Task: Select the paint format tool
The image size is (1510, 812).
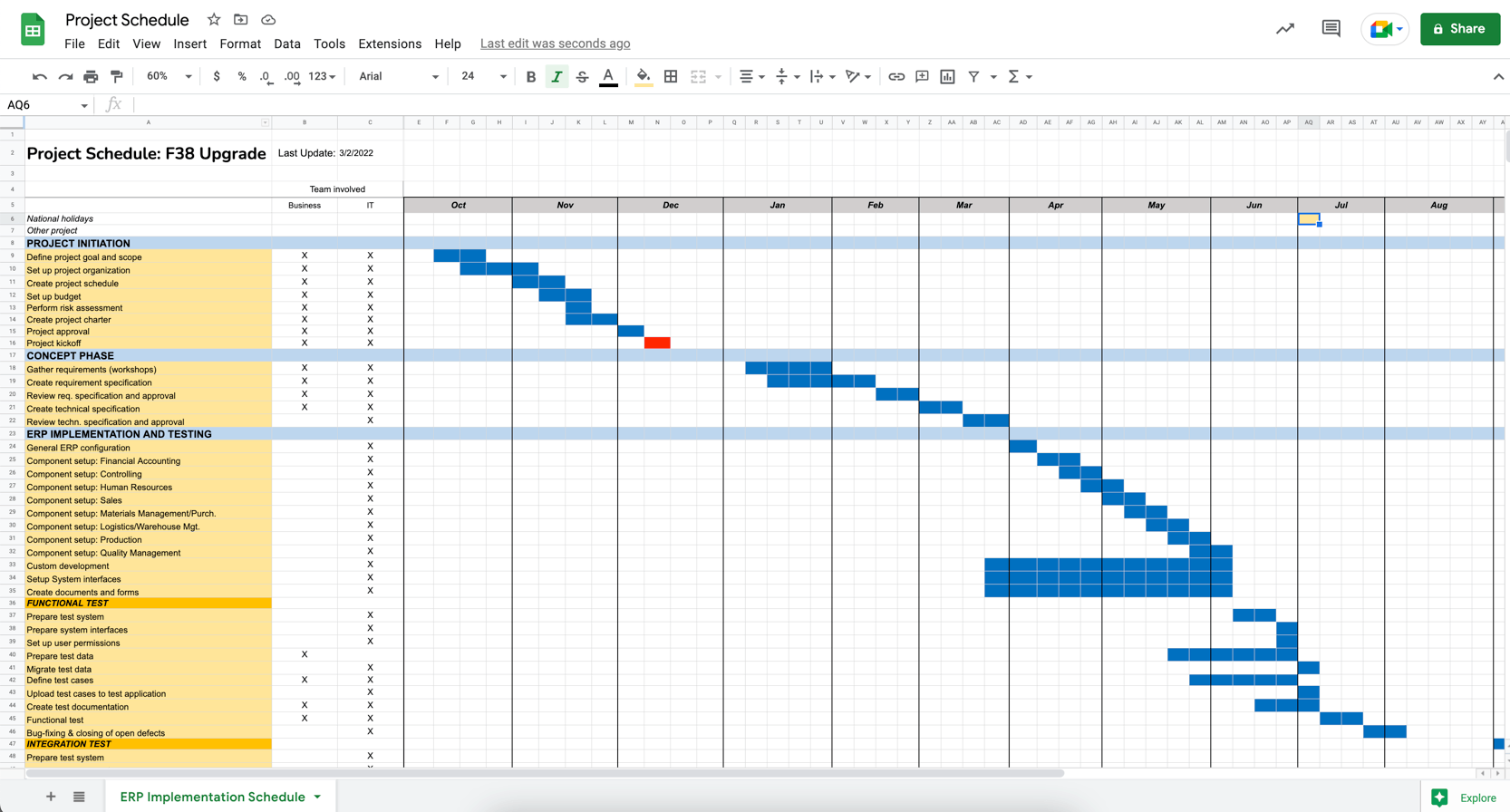Action: pyautogui.click(x=117, y=77)
